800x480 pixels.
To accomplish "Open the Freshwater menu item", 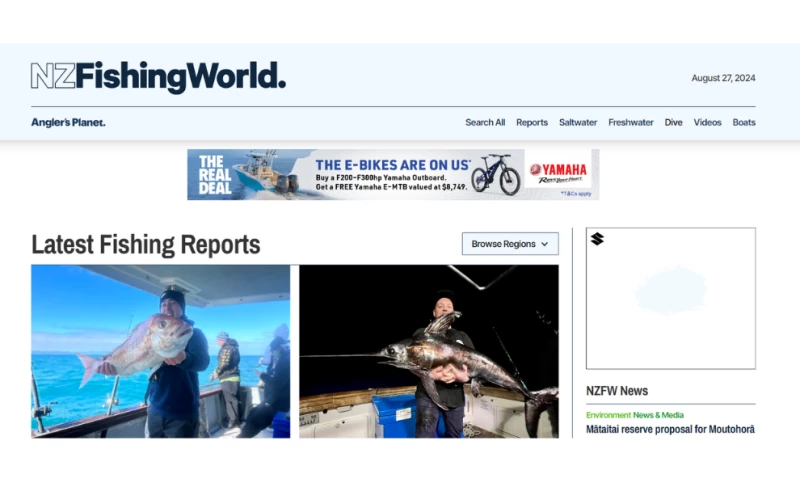I will click(x=631, y=122).
